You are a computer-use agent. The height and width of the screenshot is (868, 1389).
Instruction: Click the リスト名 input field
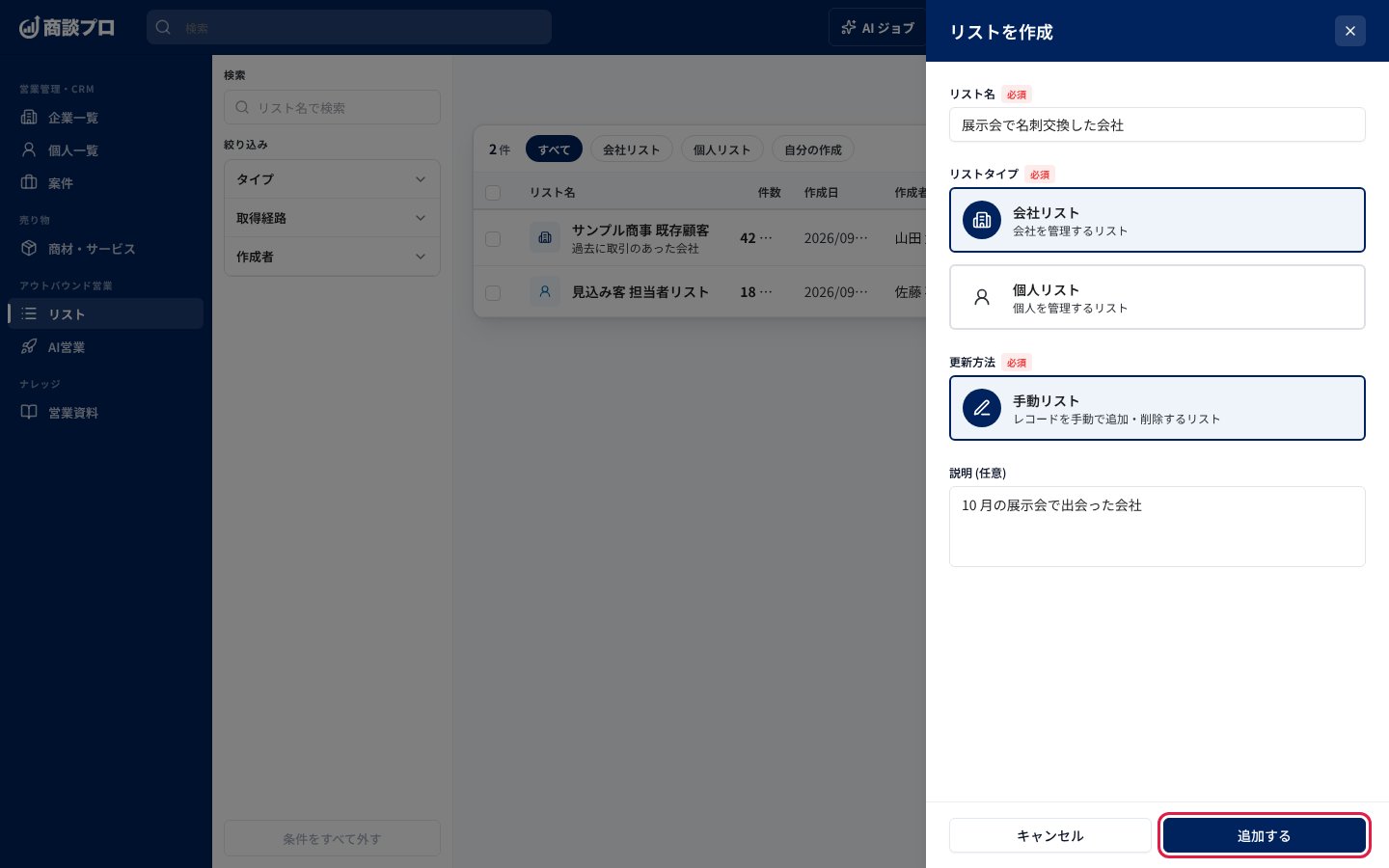point(1157,124)
